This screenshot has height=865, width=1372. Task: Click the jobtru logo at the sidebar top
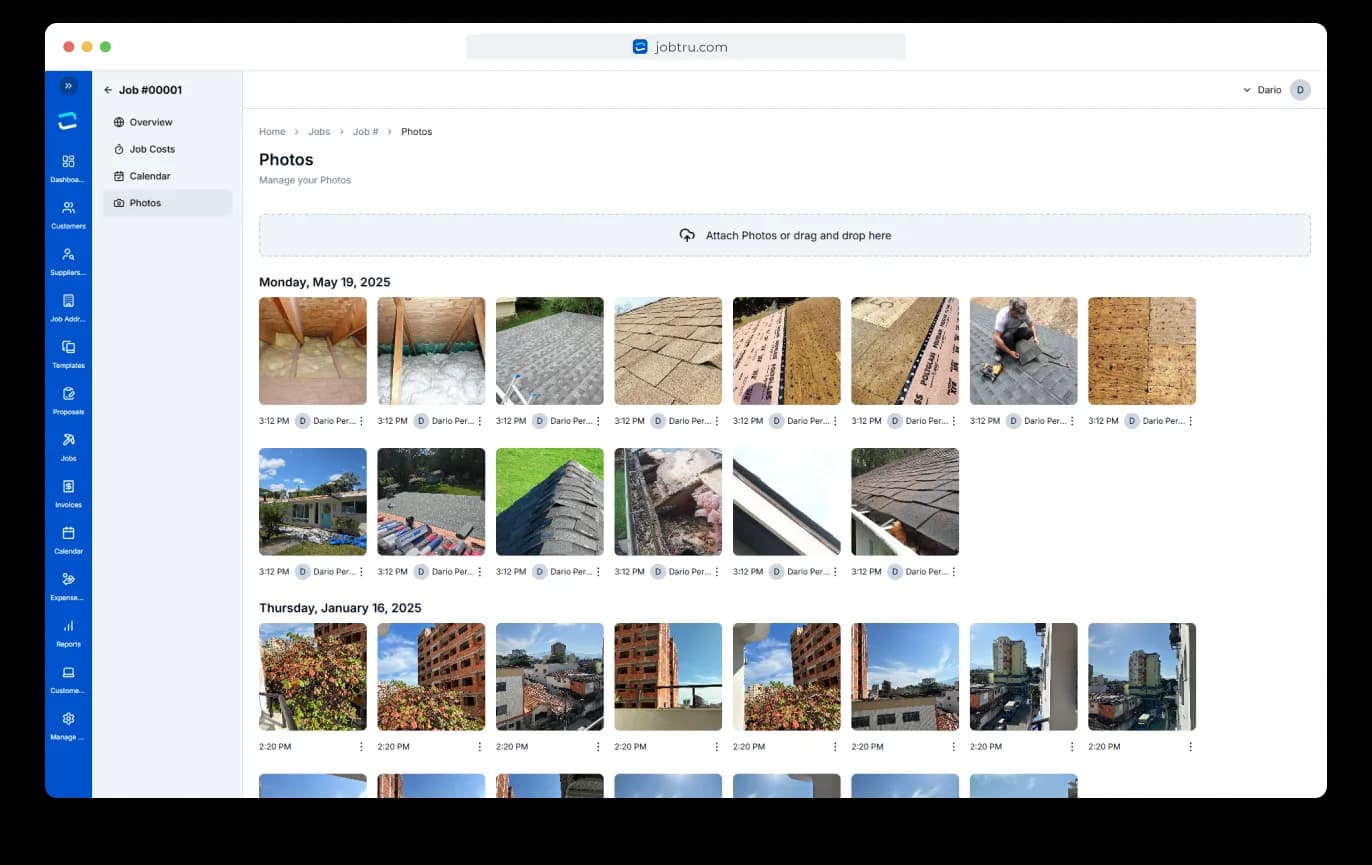[x=67, y=120]
